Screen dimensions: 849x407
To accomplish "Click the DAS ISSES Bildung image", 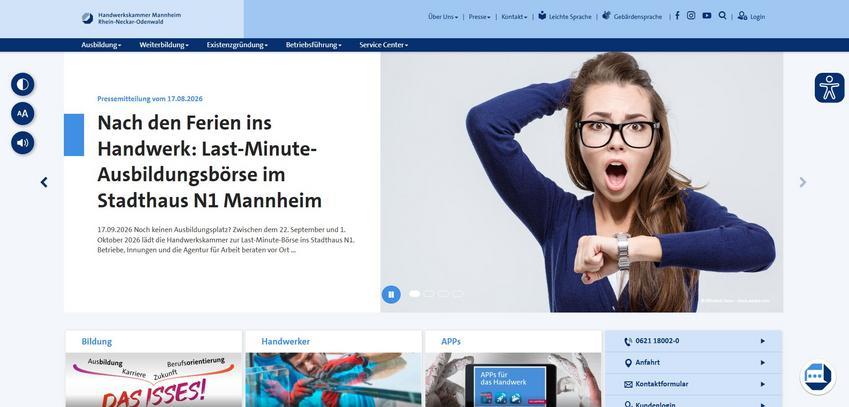I will [154, 380].
